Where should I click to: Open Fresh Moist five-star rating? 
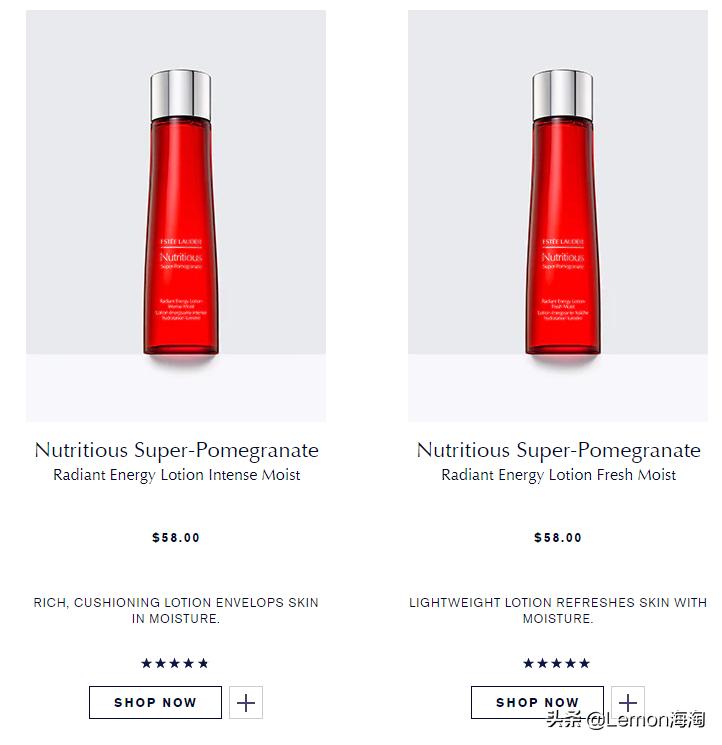[x=556, y=663]
